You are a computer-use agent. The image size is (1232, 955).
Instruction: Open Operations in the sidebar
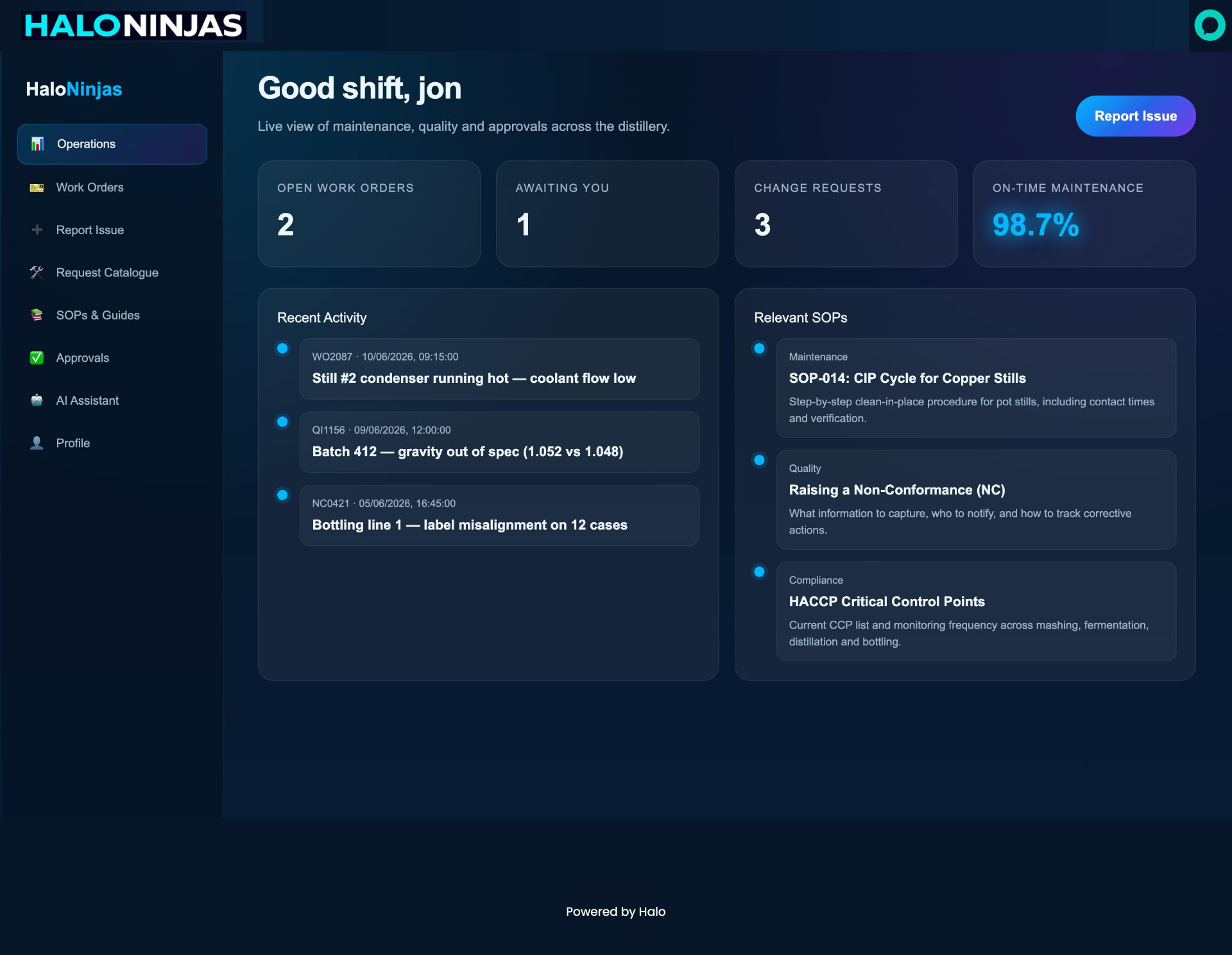point(112,144)
